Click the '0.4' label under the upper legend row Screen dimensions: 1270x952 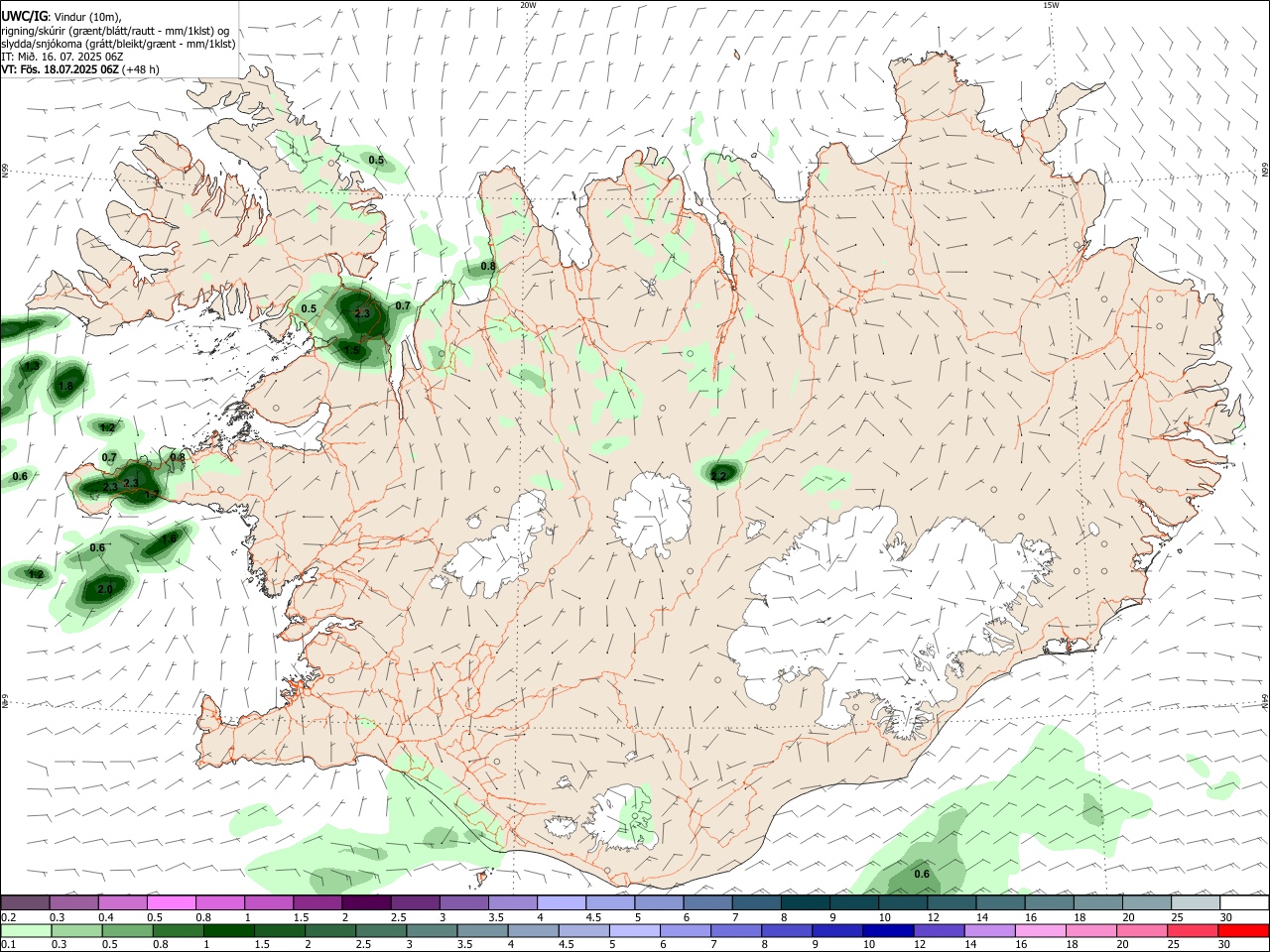[106, 917]
